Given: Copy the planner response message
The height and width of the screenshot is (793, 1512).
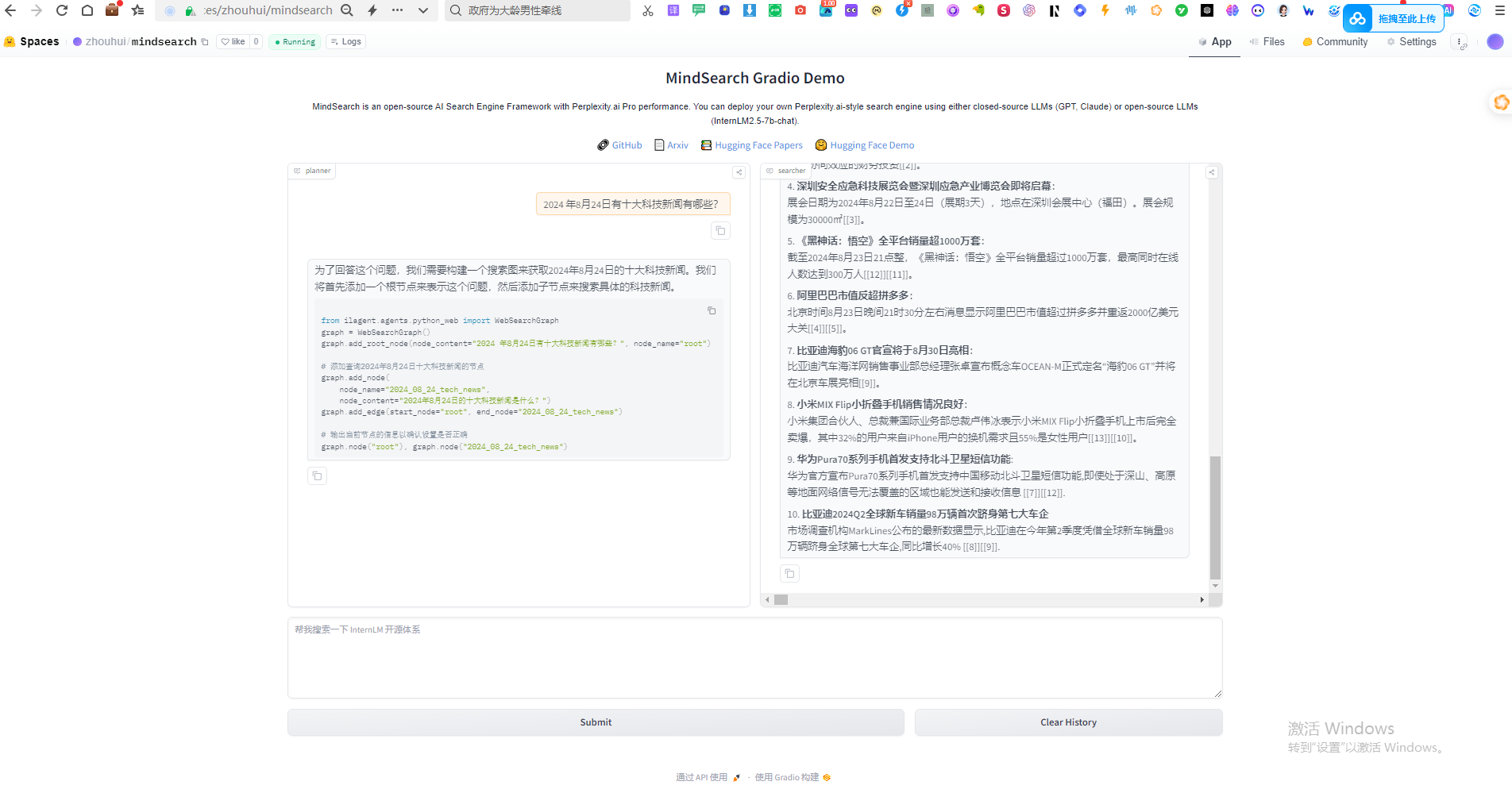Looking at the screenshot, I should tap(317, 475).
